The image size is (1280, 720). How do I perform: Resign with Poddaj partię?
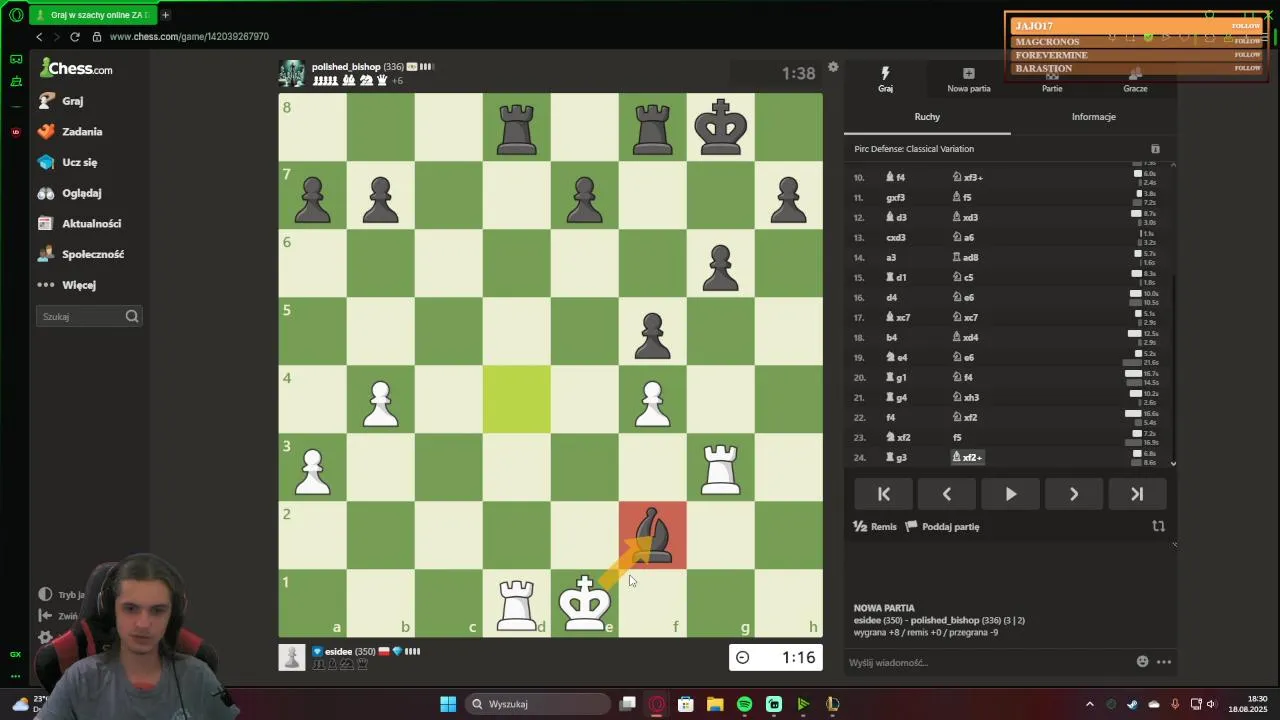click(x=942, y=527)
